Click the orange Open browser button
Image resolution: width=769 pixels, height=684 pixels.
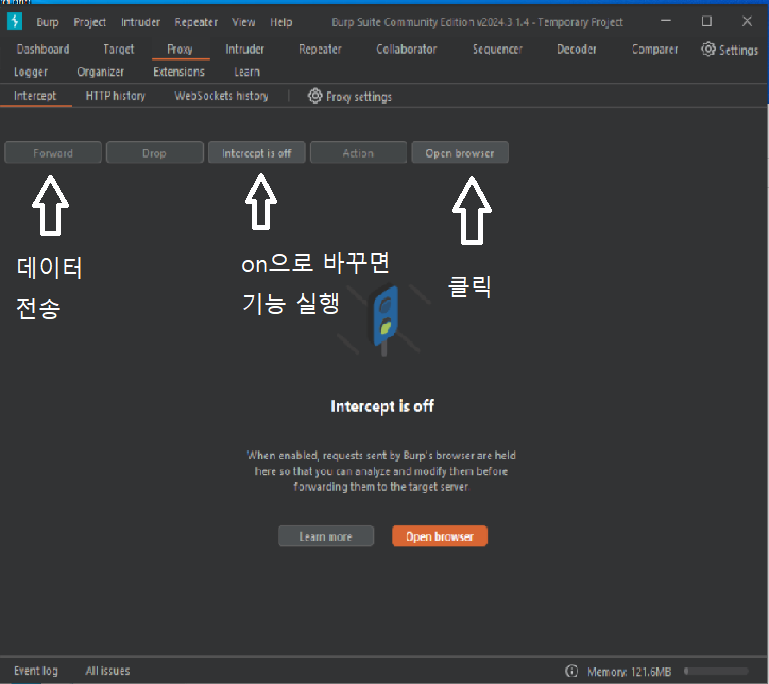(440, 536)
